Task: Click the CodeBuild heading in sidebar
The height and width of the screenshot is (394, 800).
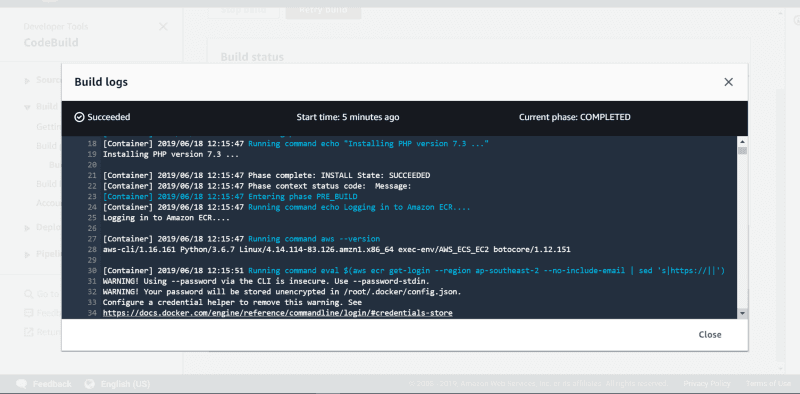Action: [x=51, y=43]
